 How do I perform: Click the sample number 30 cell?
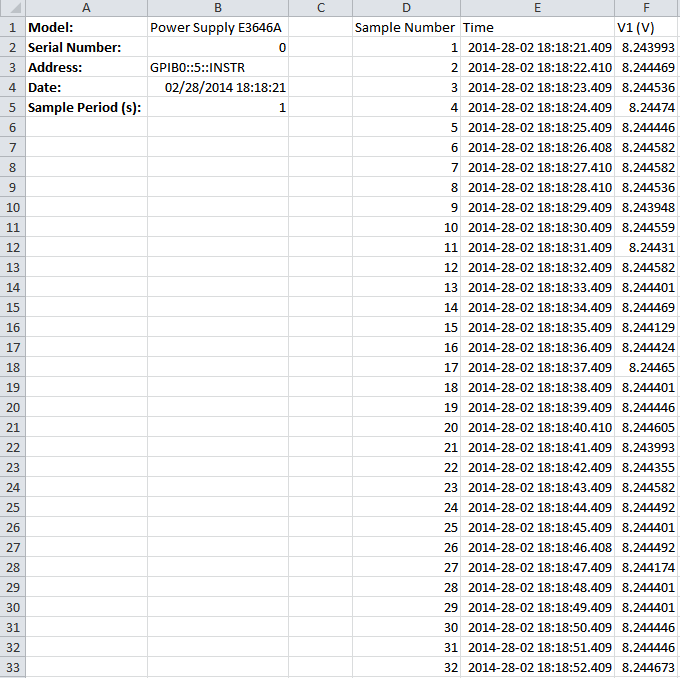(x=406, y=627)
